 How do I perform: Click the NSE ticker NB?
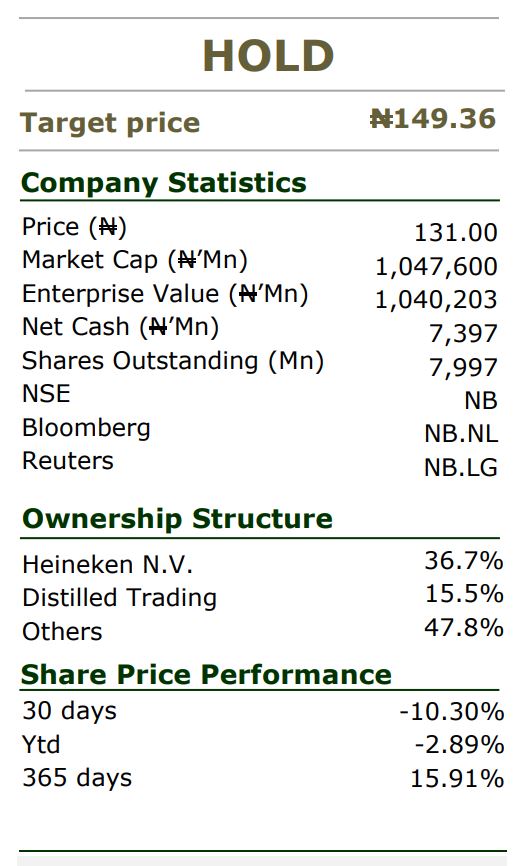[481, 400]
